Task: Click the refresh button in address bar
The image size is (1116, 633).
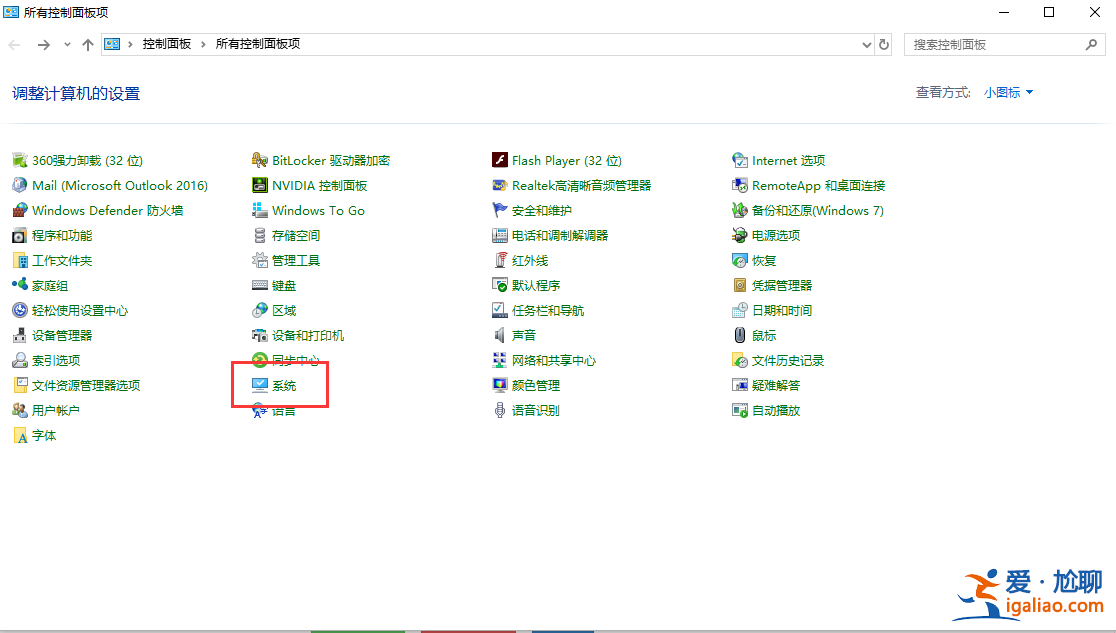Action: point(882,44)
